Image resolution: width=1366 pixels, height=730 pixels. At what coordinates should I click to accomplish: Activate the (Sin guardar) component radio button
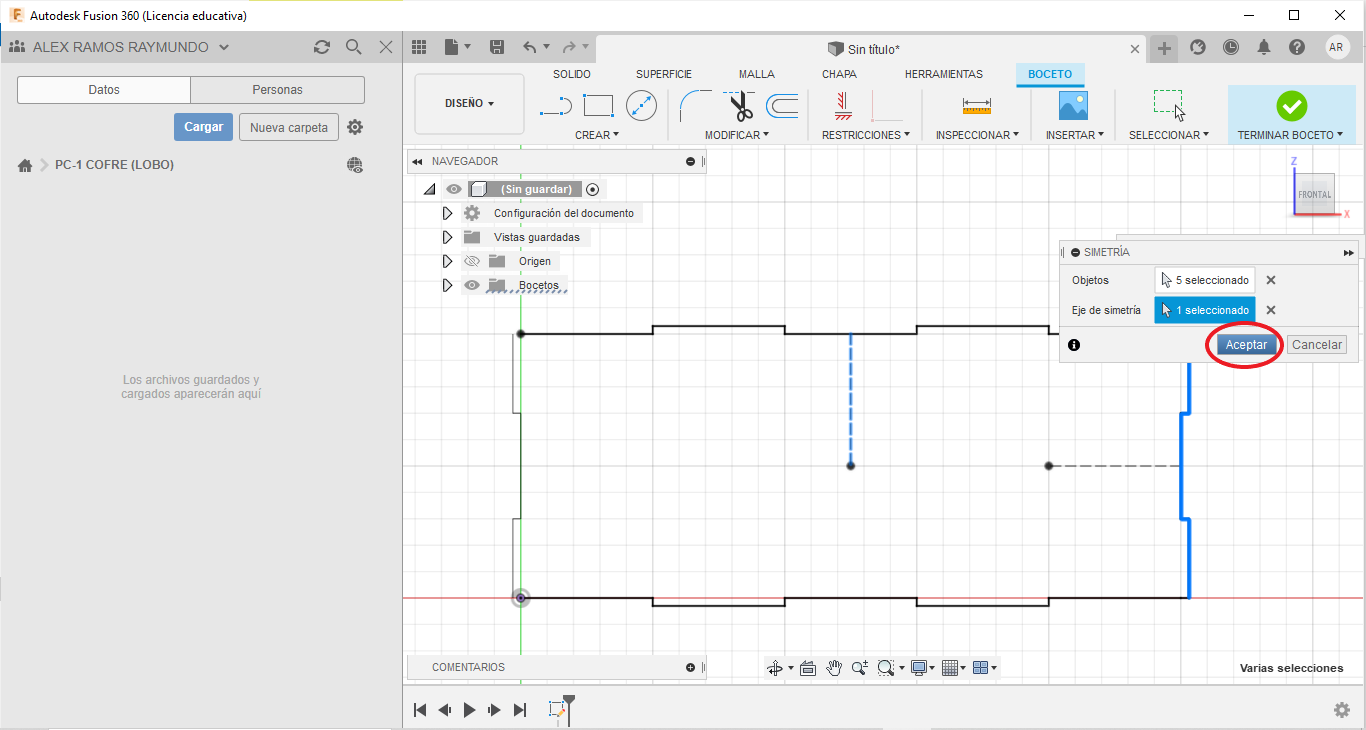pos(592,189)
